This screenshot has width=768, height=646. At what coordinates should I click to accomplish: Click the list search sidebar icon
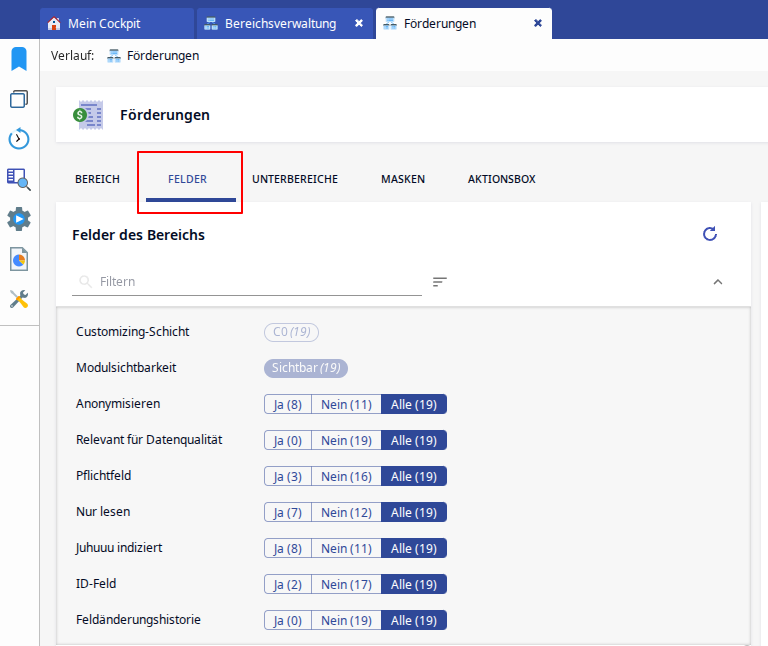coord(19,179)
